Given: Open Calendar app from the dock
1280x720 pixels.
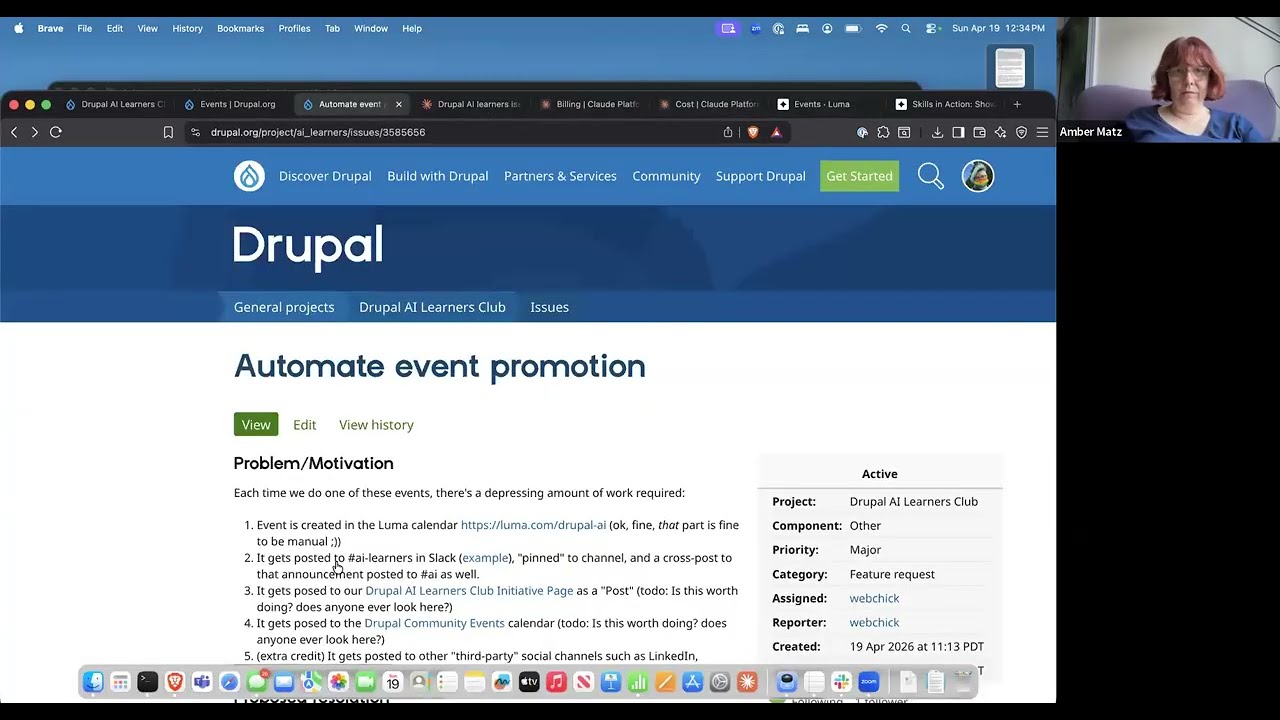Looking at the screenshot, I should (393, 682).
